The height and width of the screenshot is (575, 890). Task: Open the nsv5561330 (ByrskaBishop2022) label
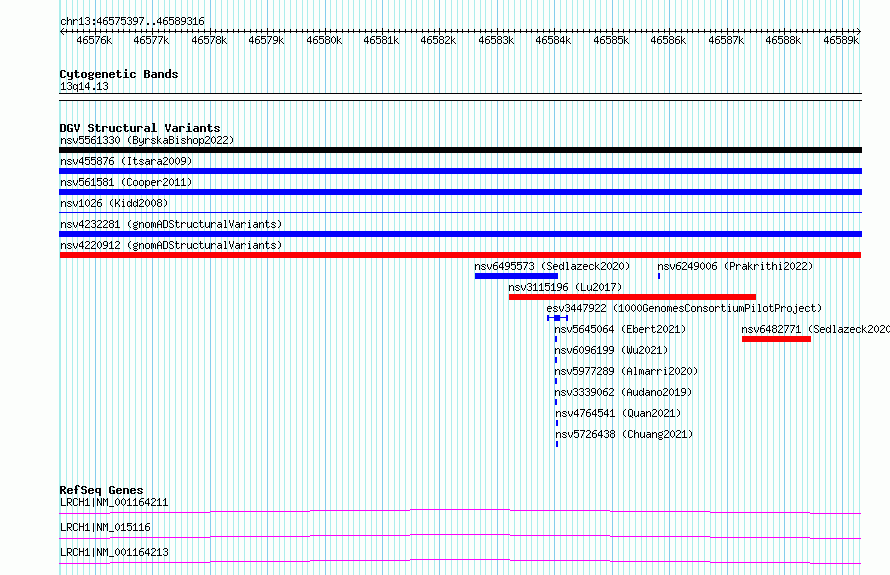click(x=147, y=140)
